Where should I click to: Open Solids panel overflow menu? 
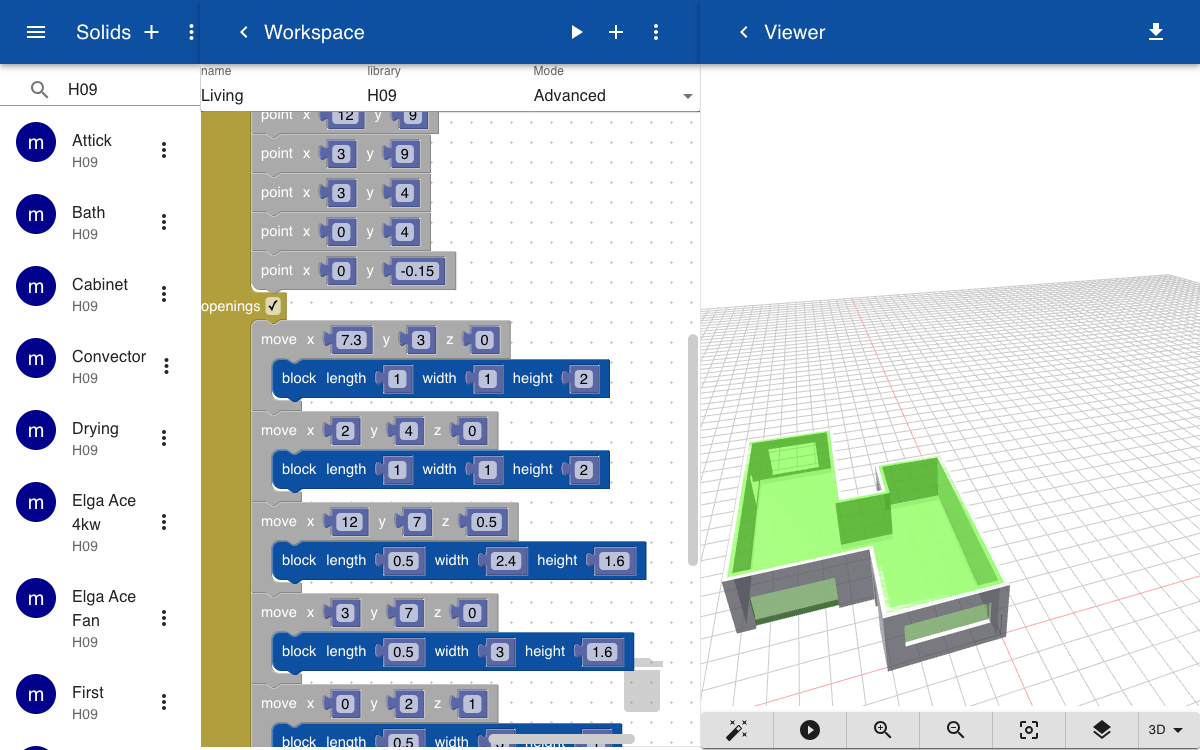click(x=191, y=32)
